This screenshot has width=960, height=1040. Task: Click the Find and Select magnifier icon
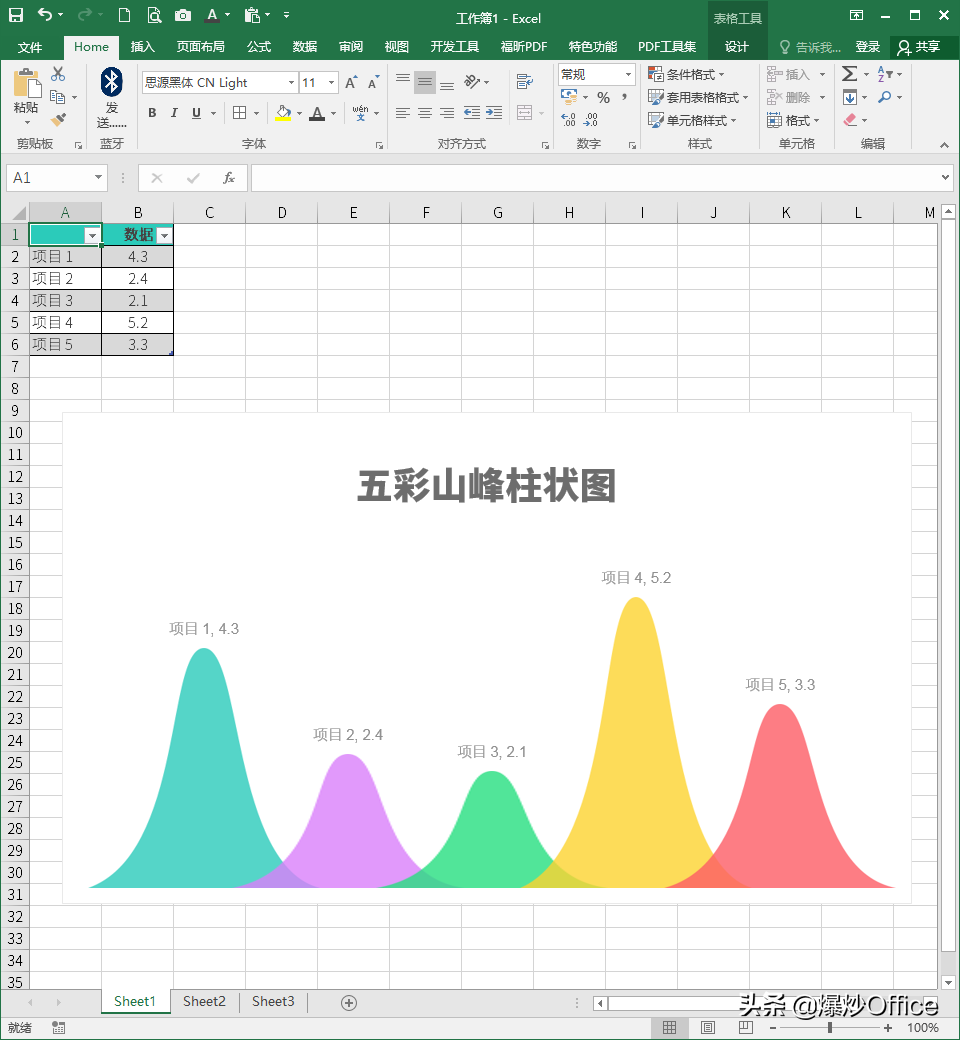[x=884, y=98]
